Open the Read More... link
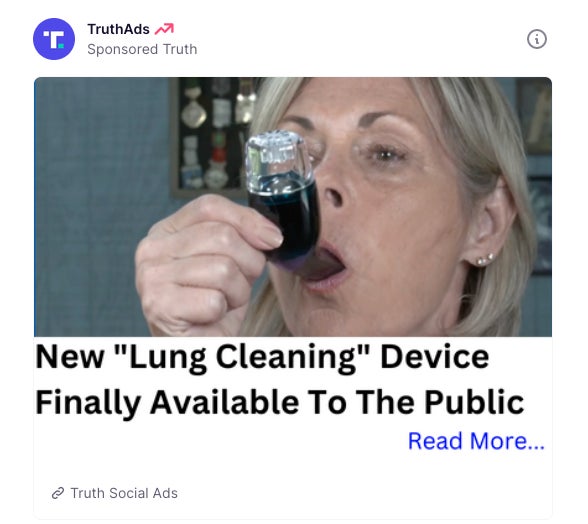Image resolution: width=588 pixels, height=524 pixels. click(476, 441)
